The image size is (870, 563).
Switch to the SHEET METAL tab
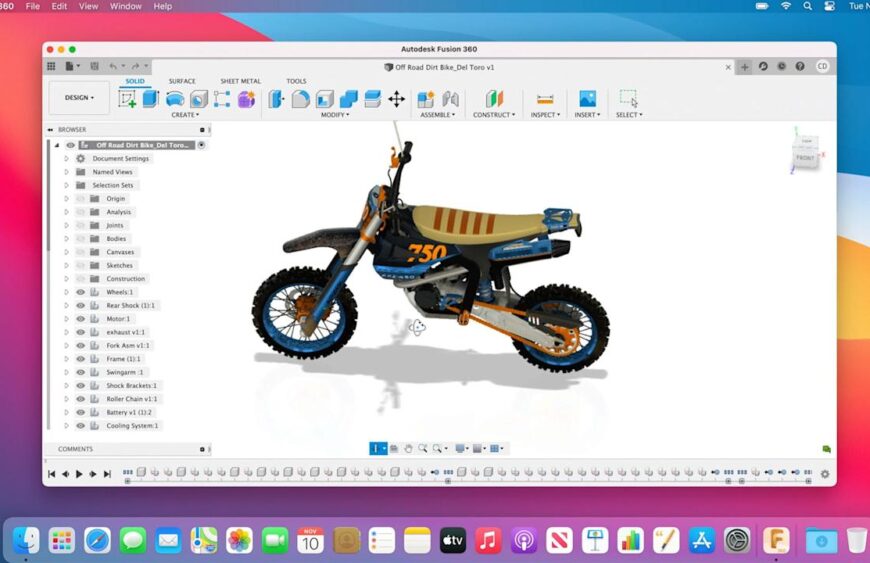point(240,81)
